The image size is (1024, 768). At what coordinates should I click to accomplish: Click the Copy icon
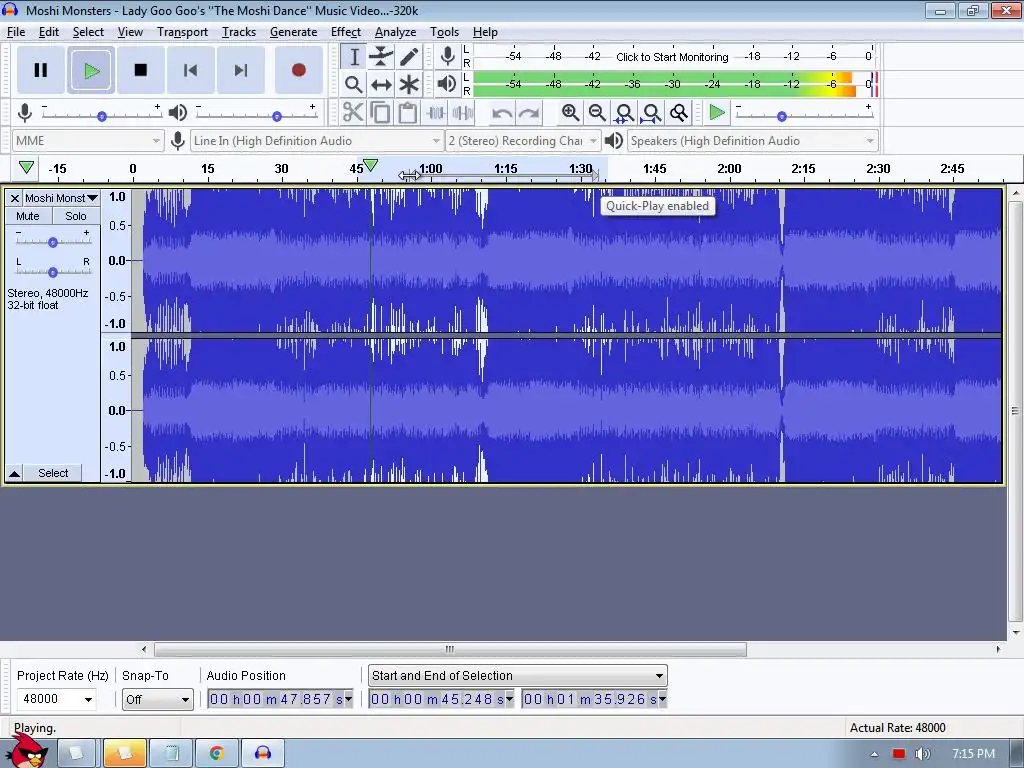point(380,113)
